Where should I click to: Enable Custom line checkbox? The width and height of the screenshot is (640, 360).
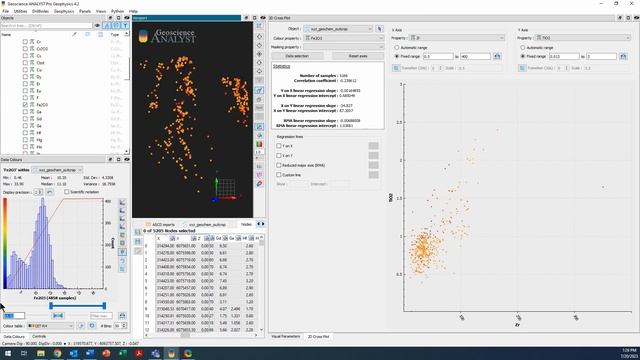coord(279,175)
